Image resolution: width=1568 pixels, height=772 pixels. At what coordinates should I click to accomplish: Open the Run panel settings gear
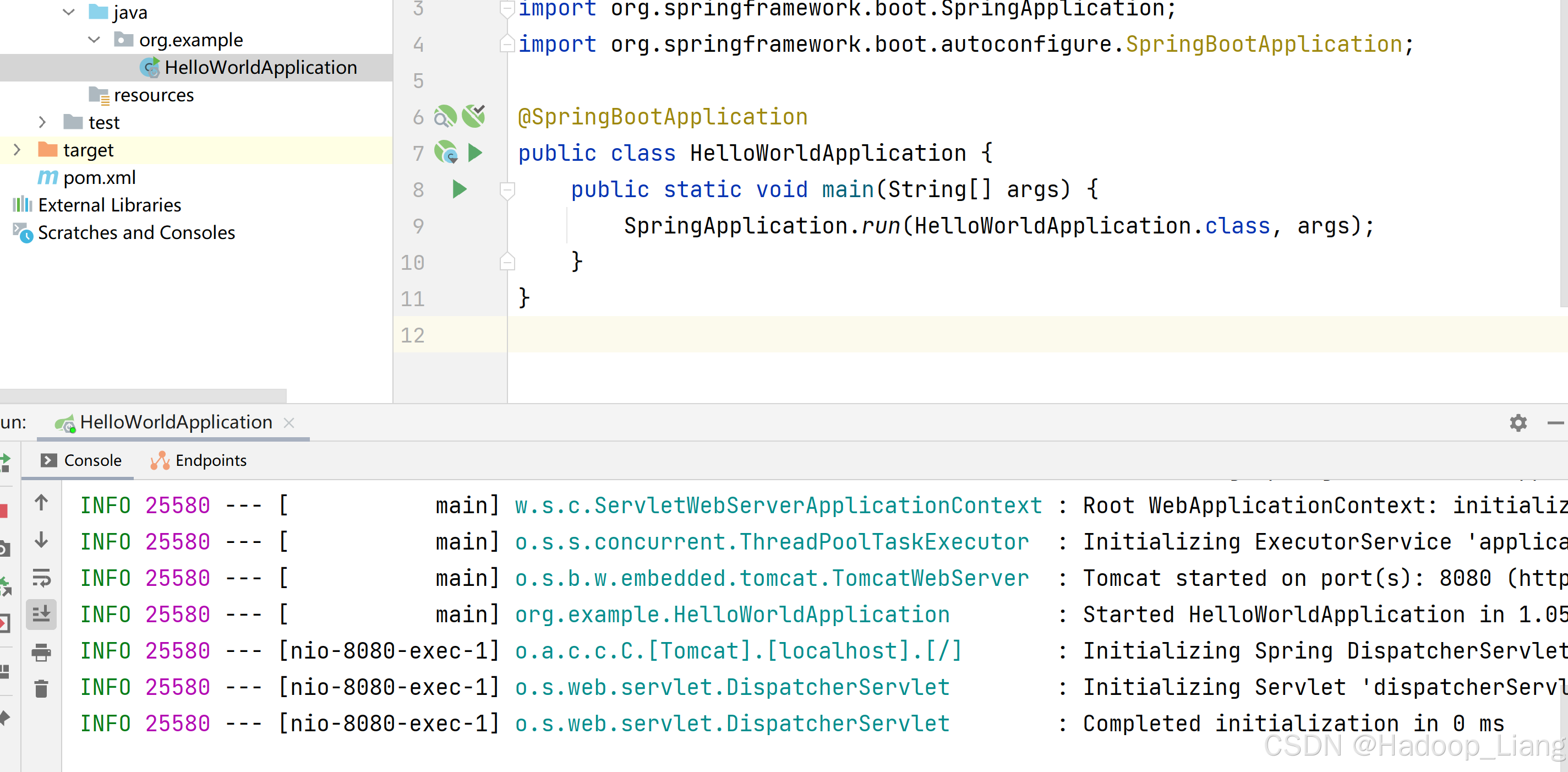1518,422
